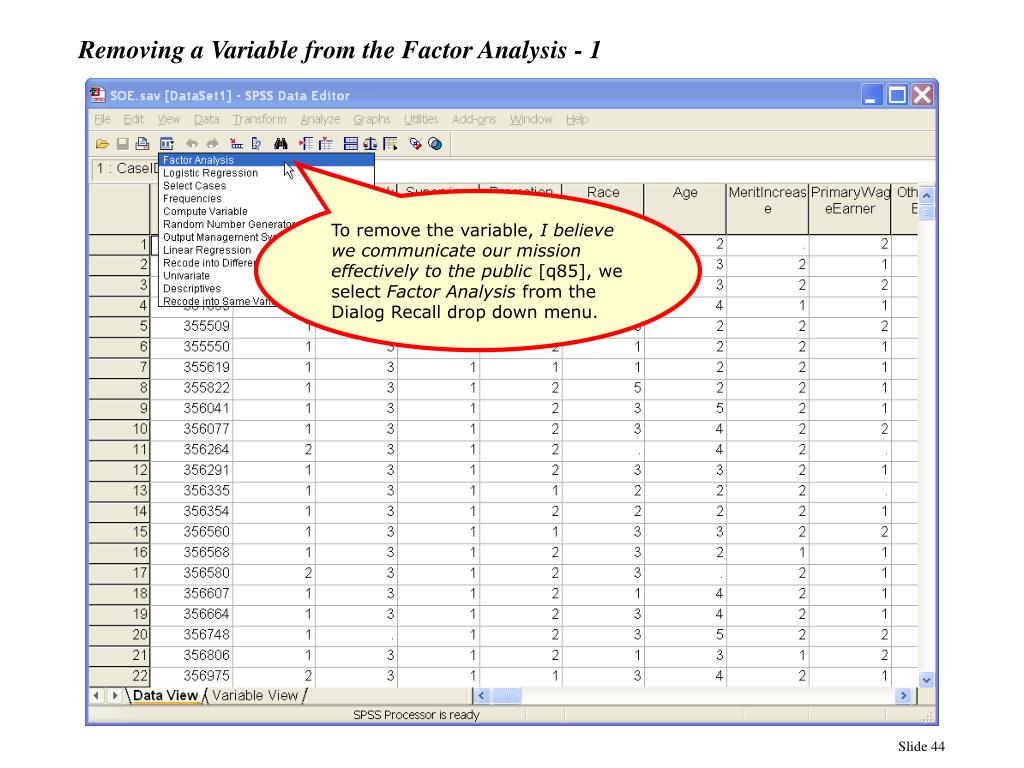The image size is (1024, 768).
Task: Open the Transform menu
Action: [259, 120]
